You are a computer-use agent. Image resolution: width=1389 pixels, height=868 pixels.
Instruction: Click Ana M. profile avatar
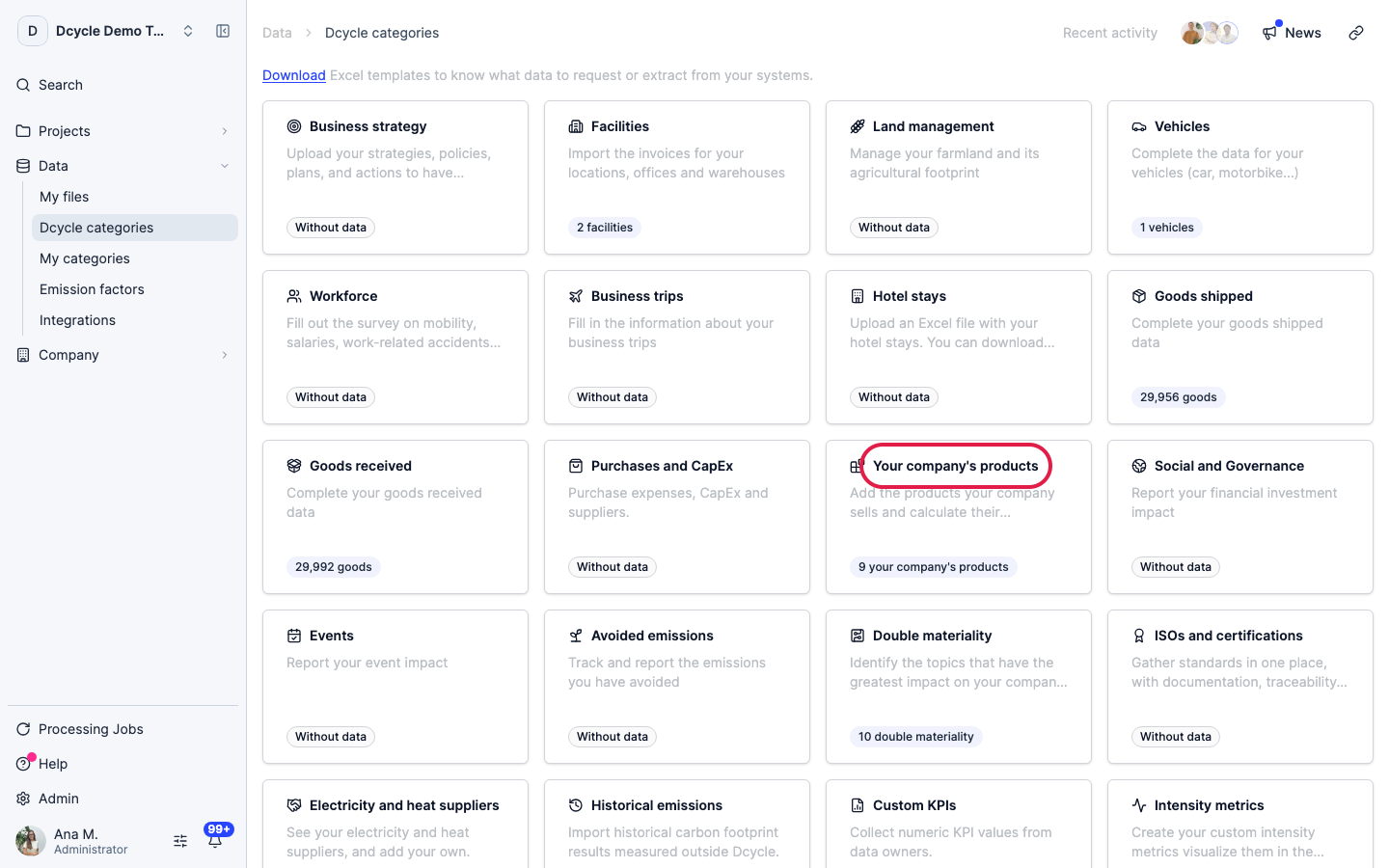(x=31, y=841)
